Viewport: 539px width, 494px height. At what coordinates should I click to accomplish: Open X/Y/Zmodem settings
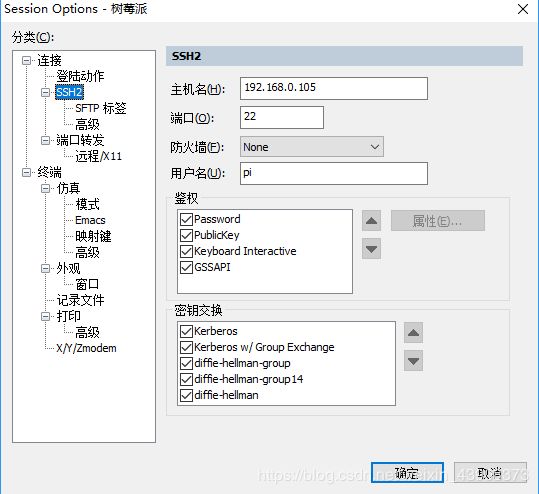[86, 348]
